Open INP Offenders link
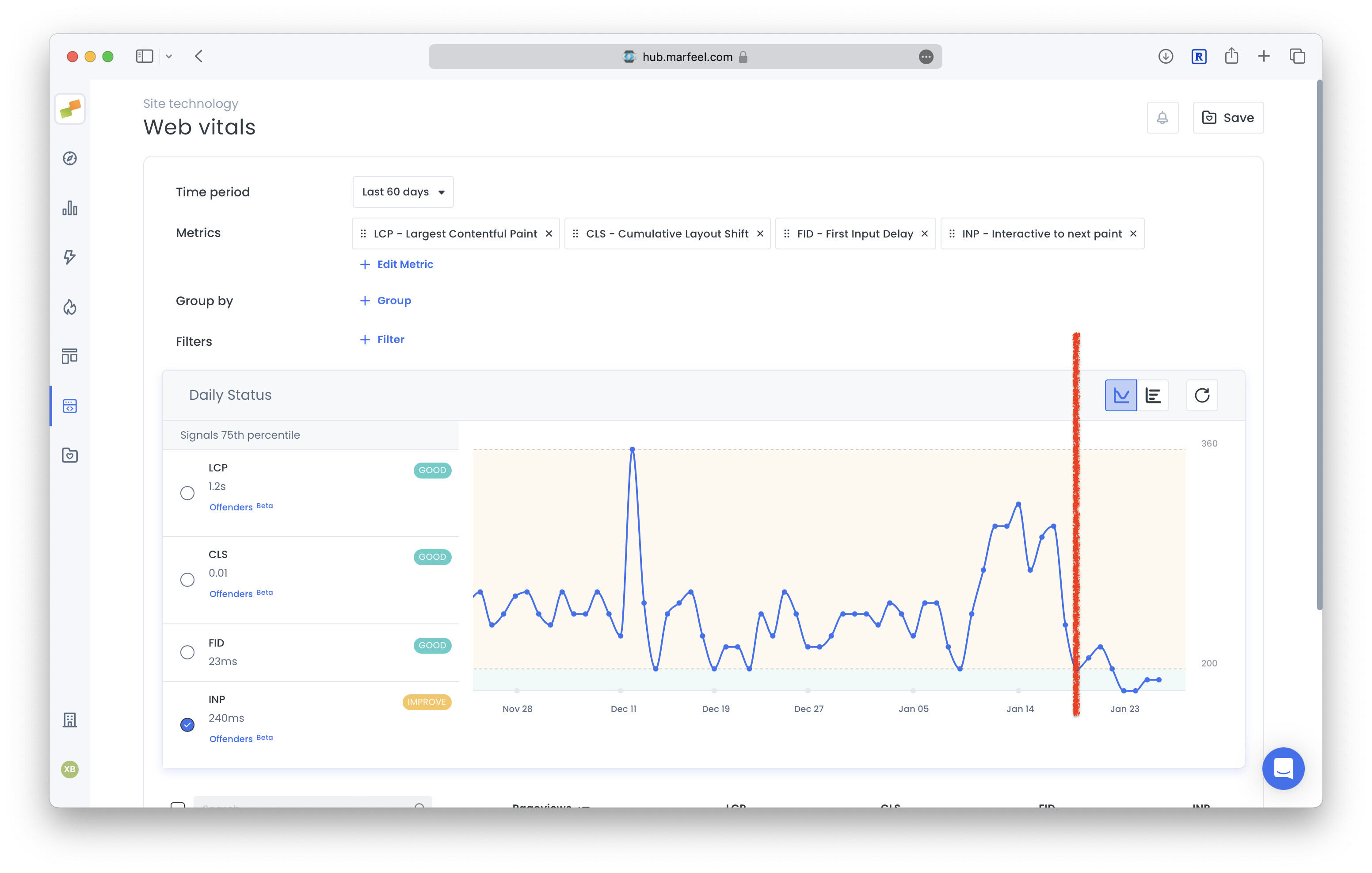The height and width of the screenshot is (873, 1372). tap(231, 739)
